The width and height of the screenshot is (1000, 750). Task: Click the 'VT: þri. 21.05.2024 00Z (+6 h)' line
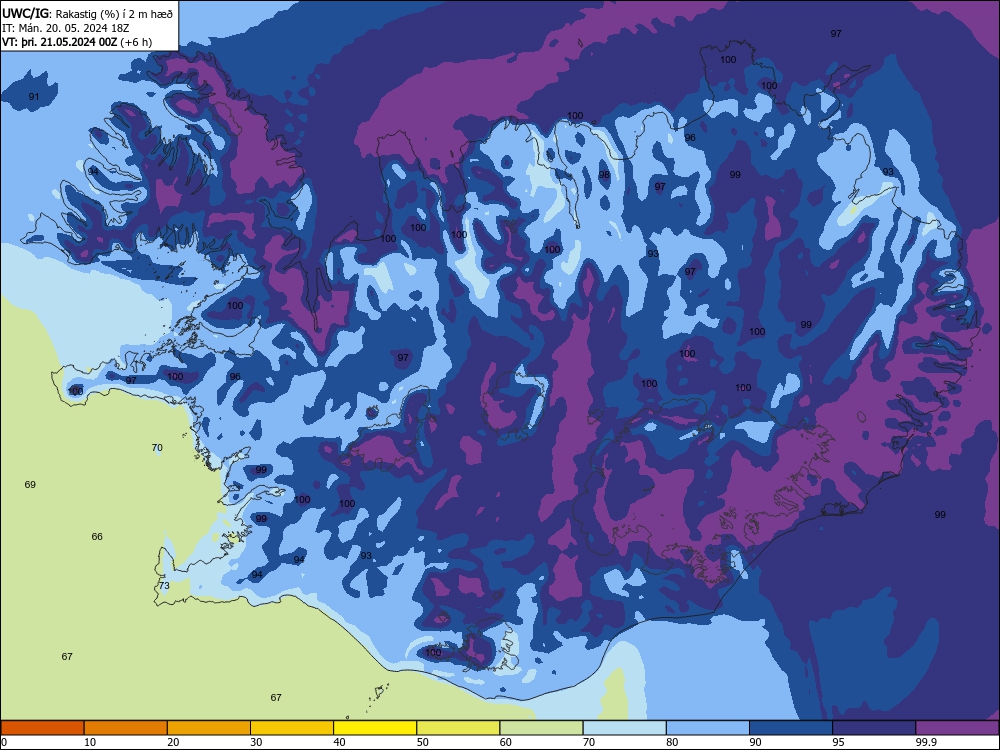(77, 42)
